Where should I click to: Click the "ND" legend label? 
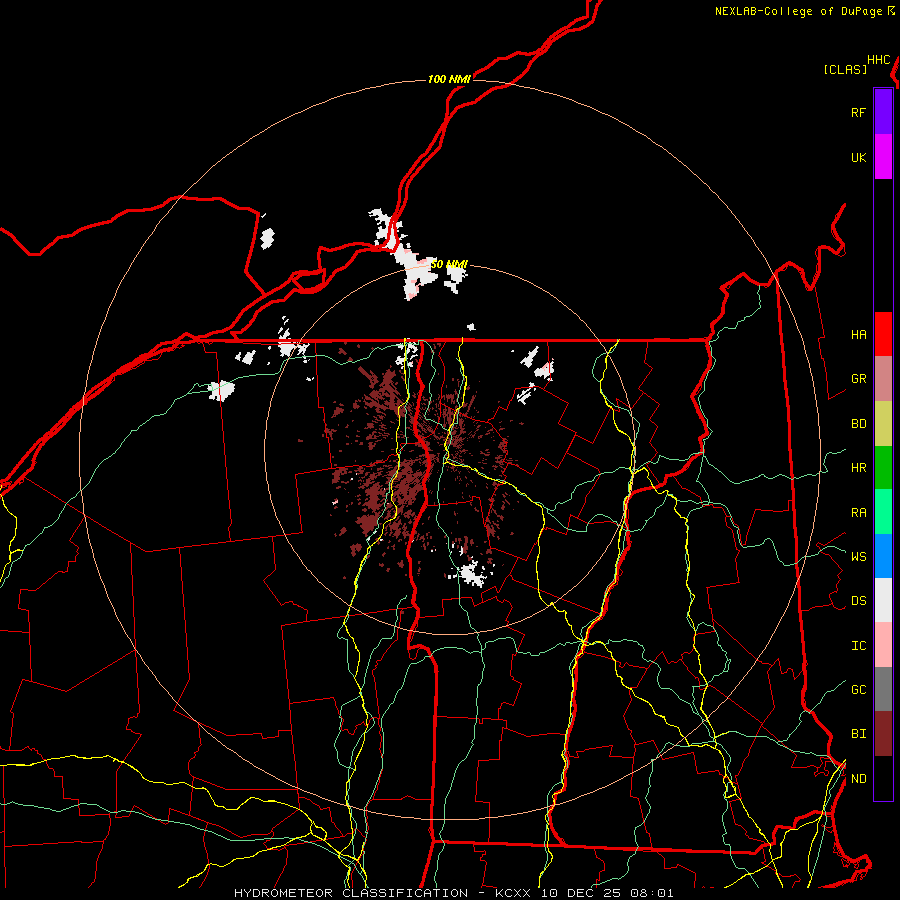point(858,779)
